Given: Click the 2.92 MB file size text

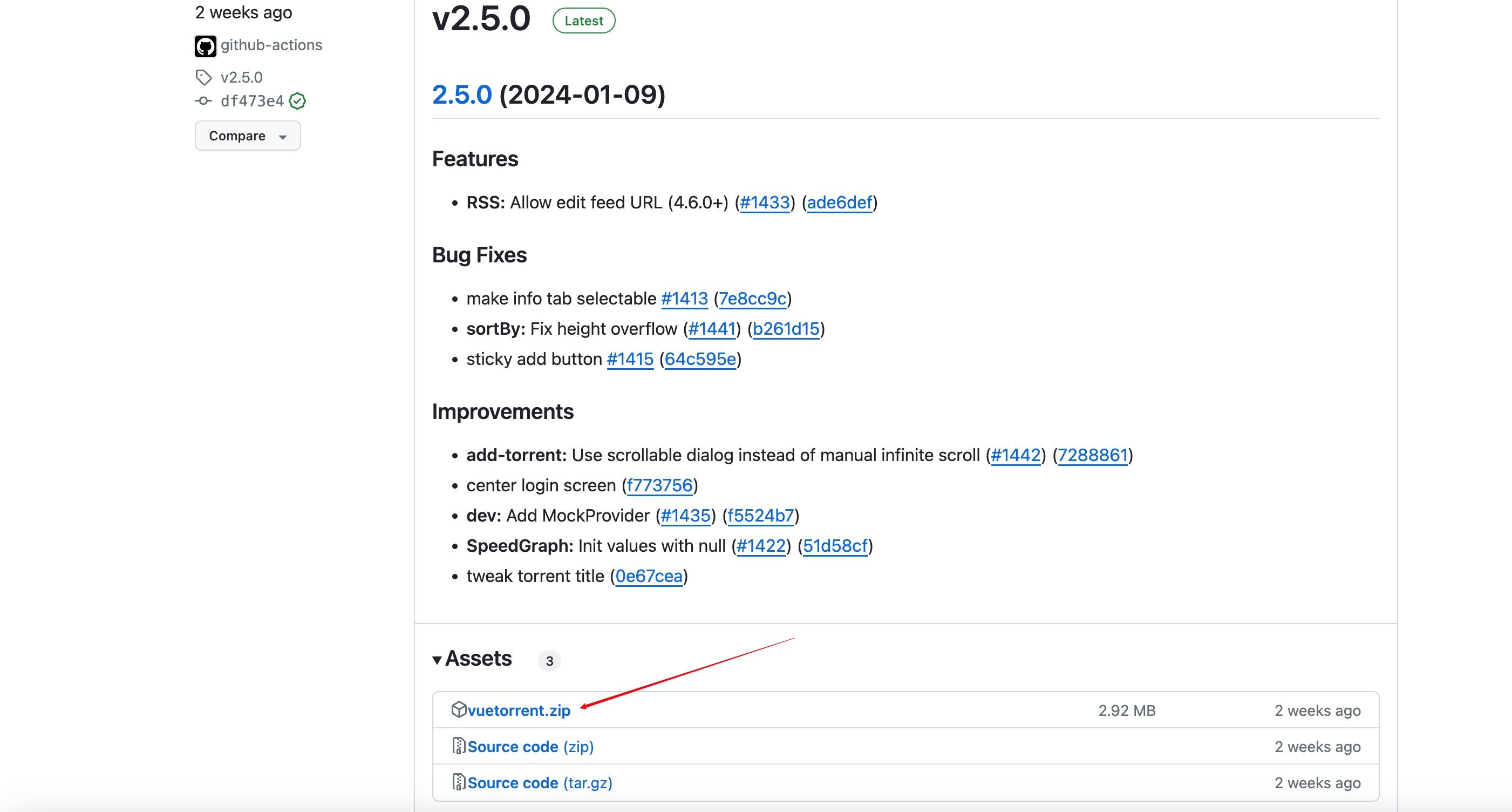Looking at the screenshot, I should (x=1127, y=710).
